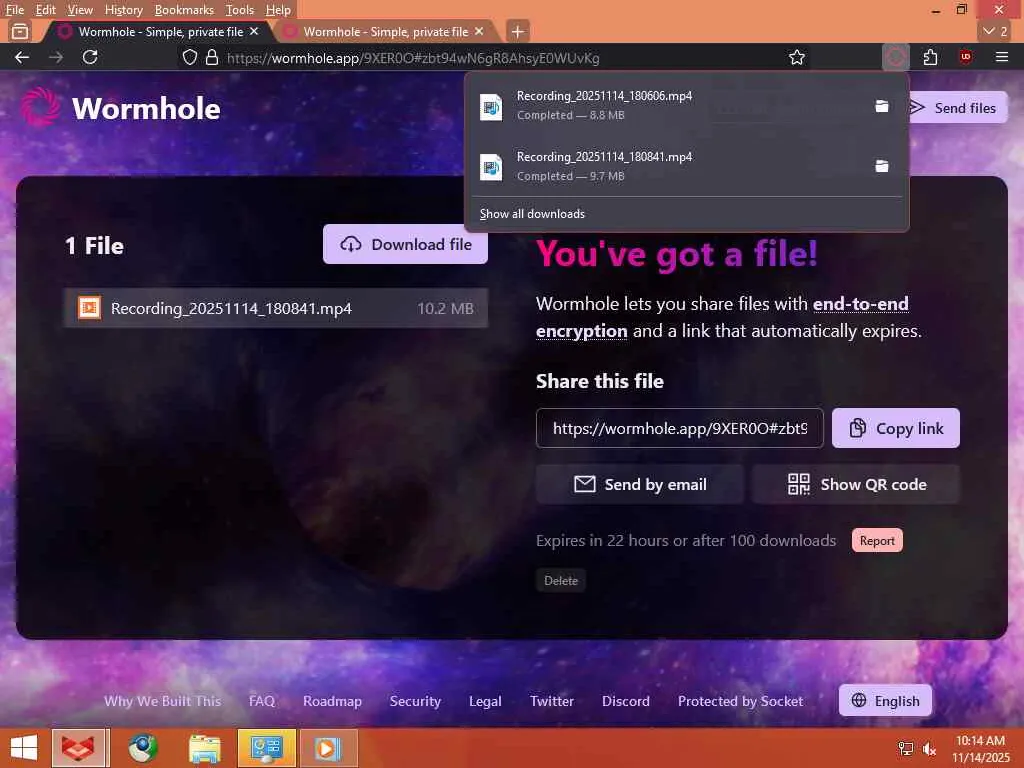Open downloaded file Recording_20251114_180841.mp4 from the panel
The height and width of the screenshot is (768, 1024).
(x=669, y=166)
